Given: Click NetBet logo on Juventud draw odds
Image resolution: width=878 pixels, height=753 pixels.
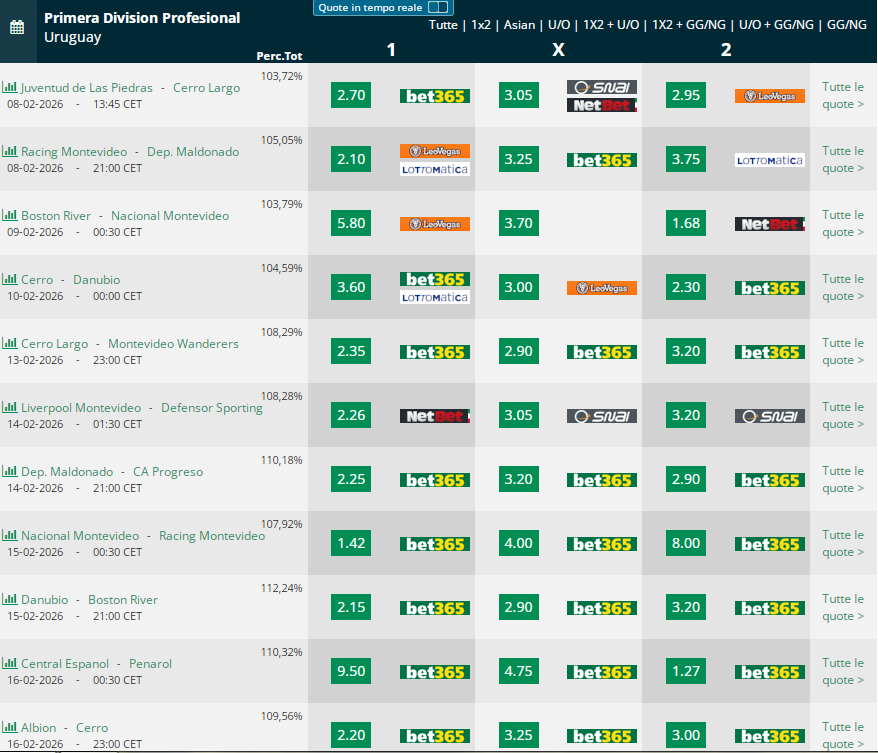Looking at the screenshot, I should coord(601,105).
